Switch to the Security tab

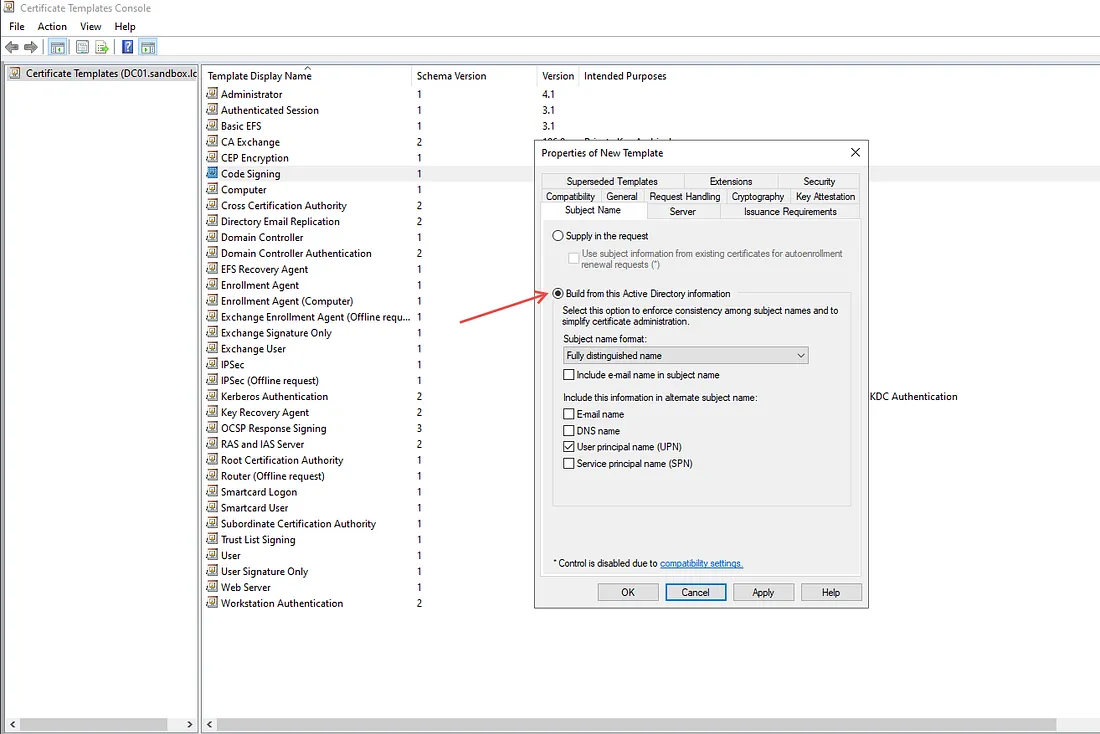(818, 181)
